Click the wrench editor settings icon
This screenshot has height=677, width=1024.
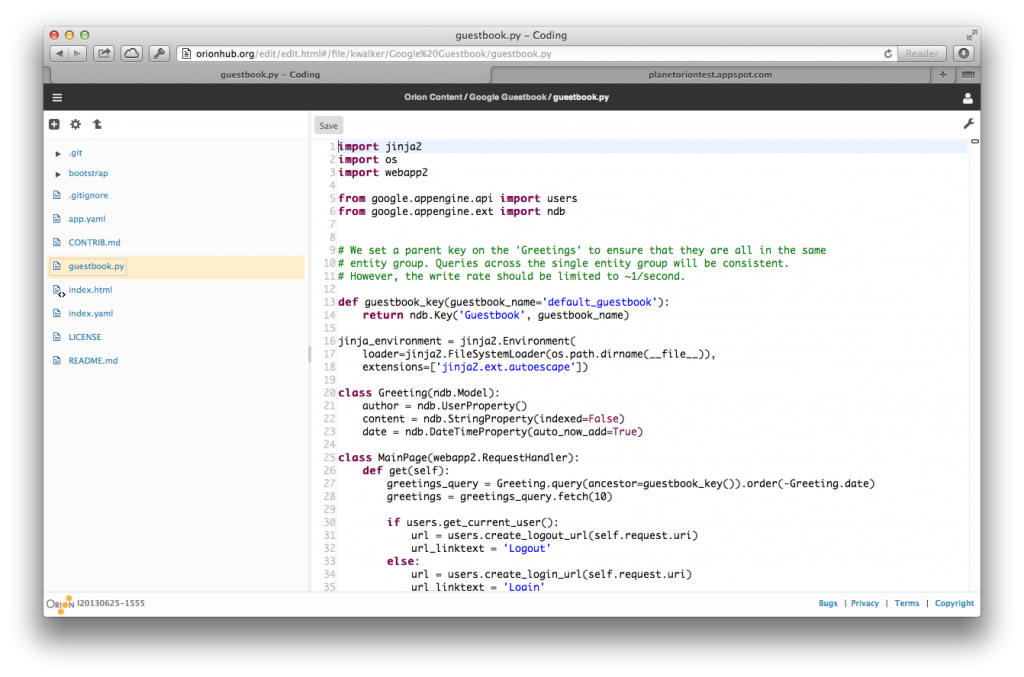pos(968,123)
